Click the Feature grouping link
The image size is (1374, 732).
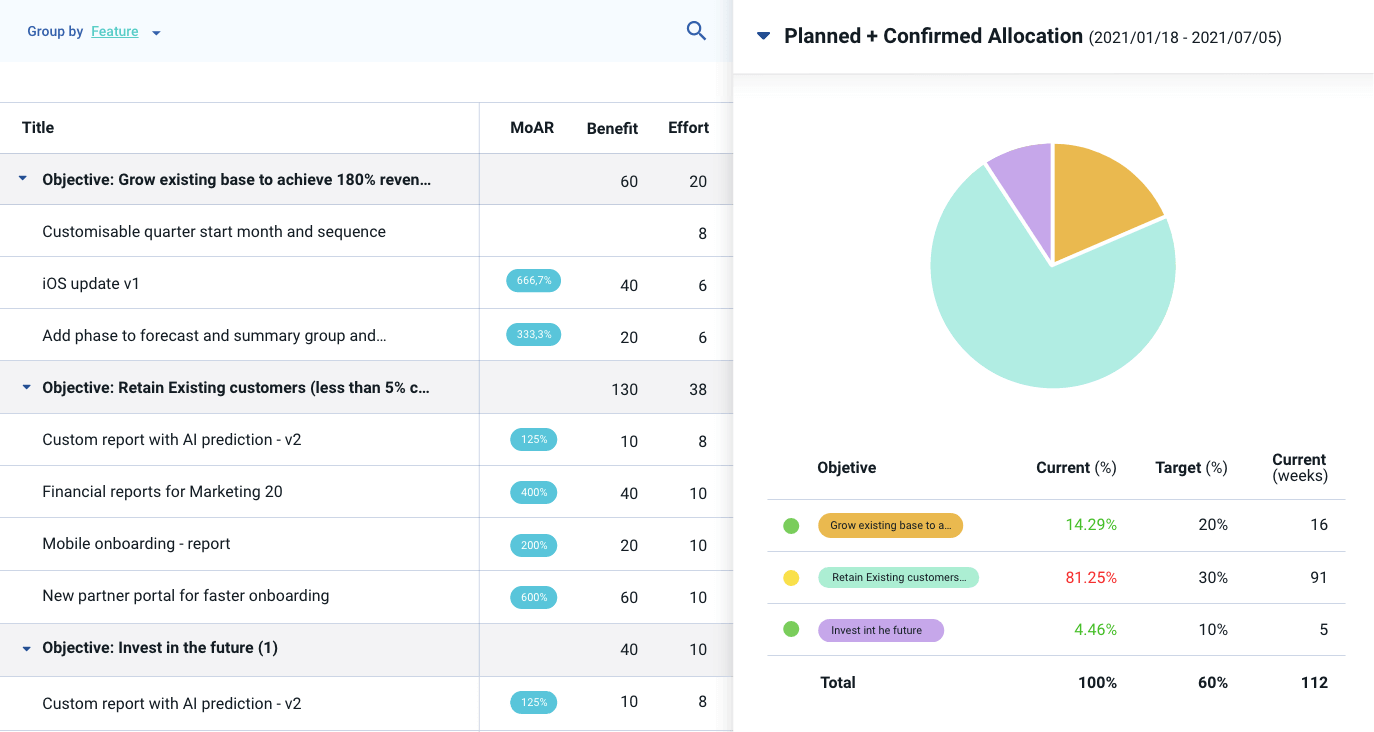pyautogui.click(x=115, y=31)
